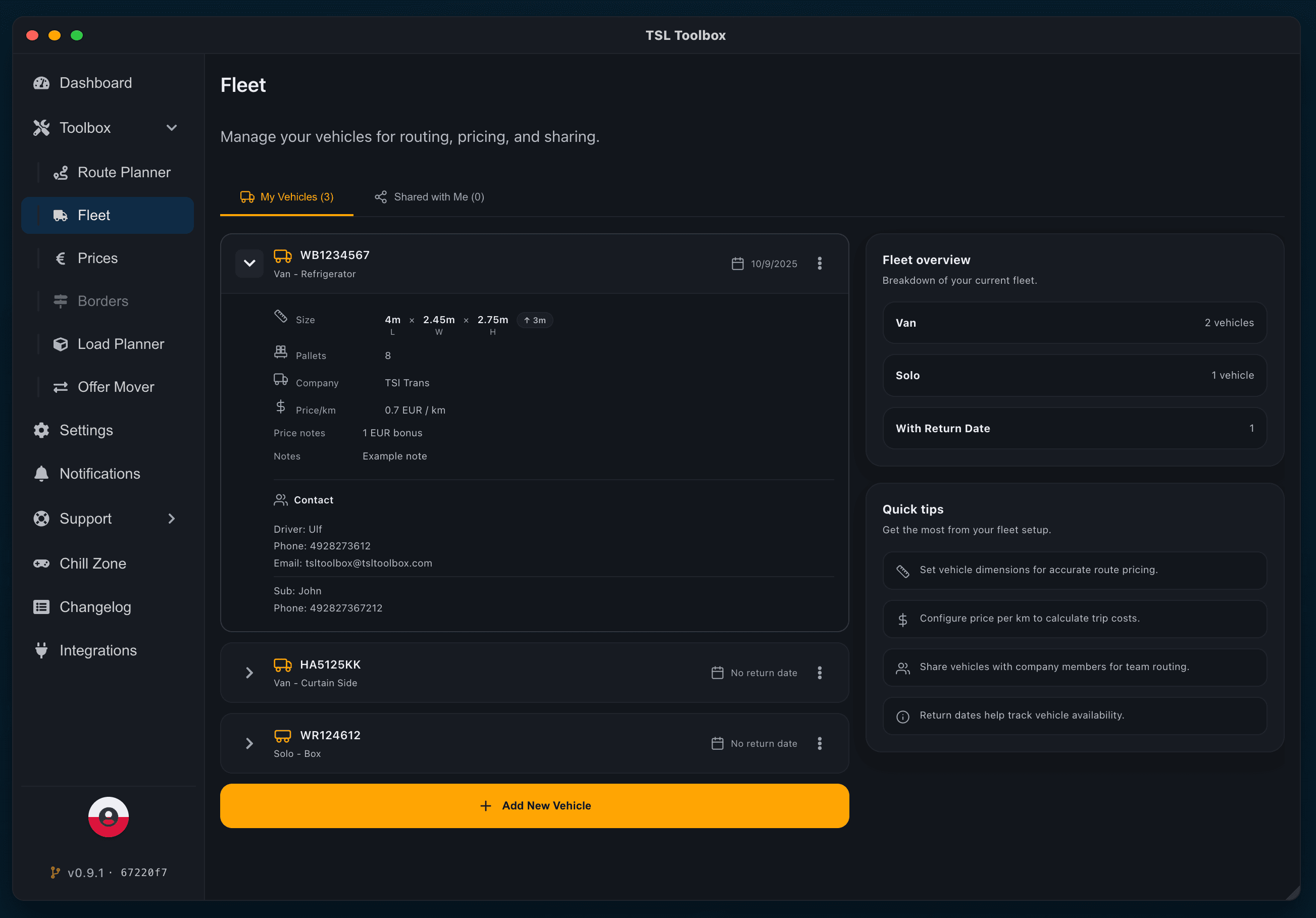Click the With Return Date overview row
Screen dimensions: 1316x918
[x=1074, y=429]
